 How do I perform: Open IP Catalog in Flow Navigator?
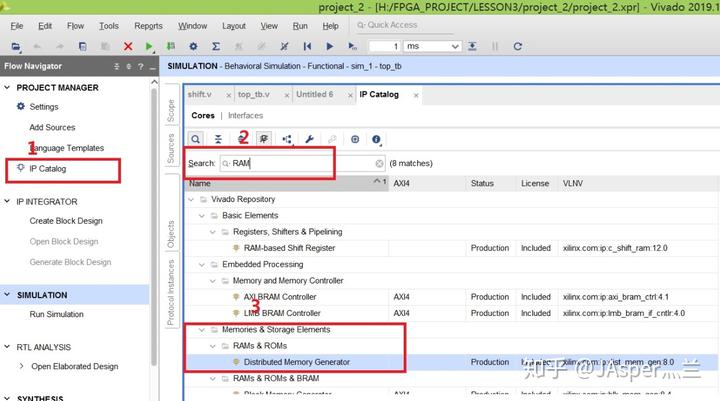(48, 169)
